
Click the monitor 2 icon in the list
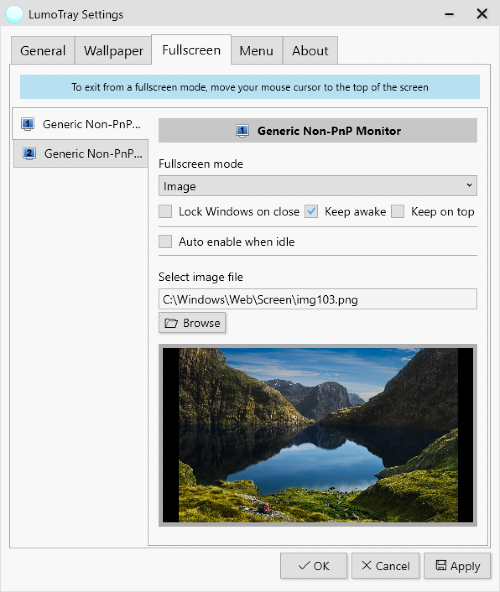tap(29, 154)
